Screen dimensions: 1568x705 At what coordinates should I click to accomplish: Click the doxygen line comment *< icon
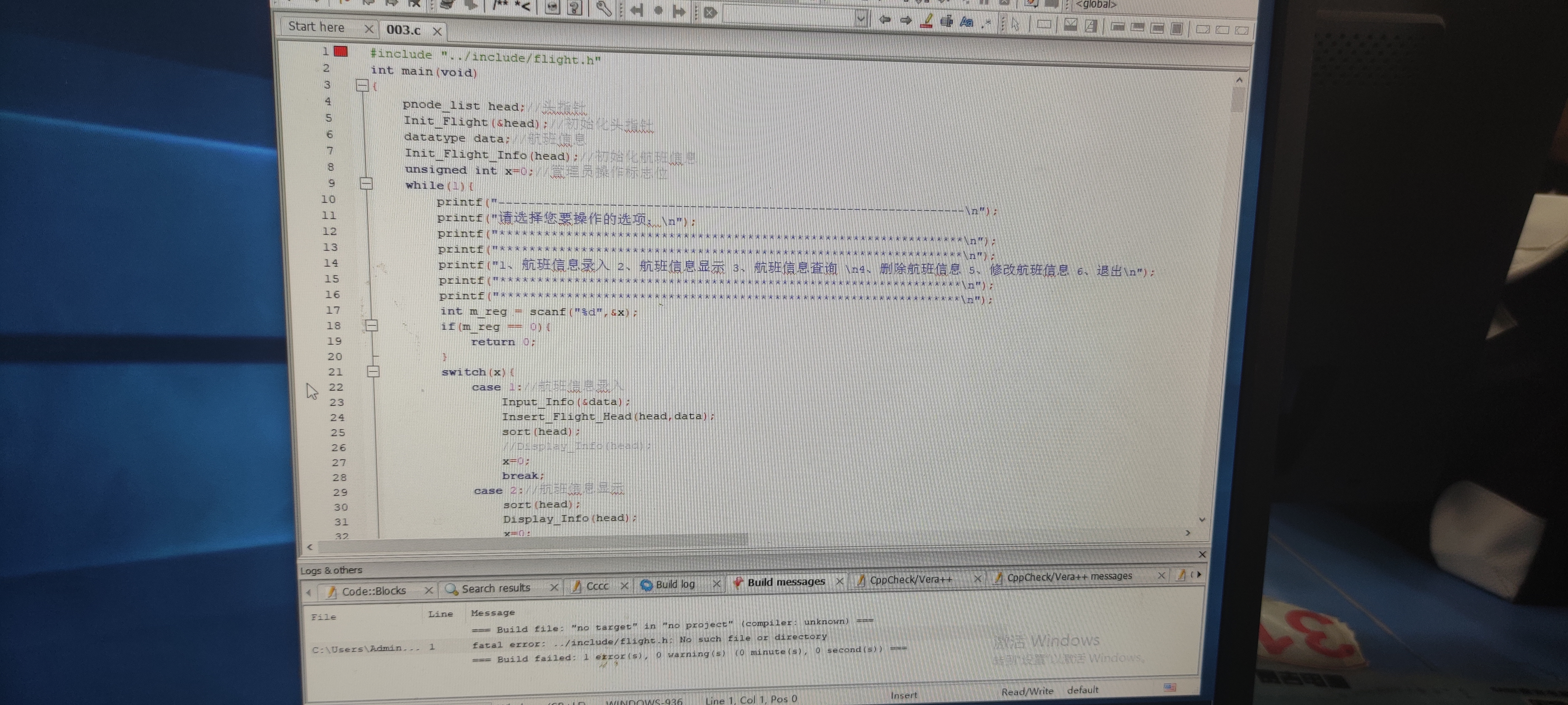[522, 7]
